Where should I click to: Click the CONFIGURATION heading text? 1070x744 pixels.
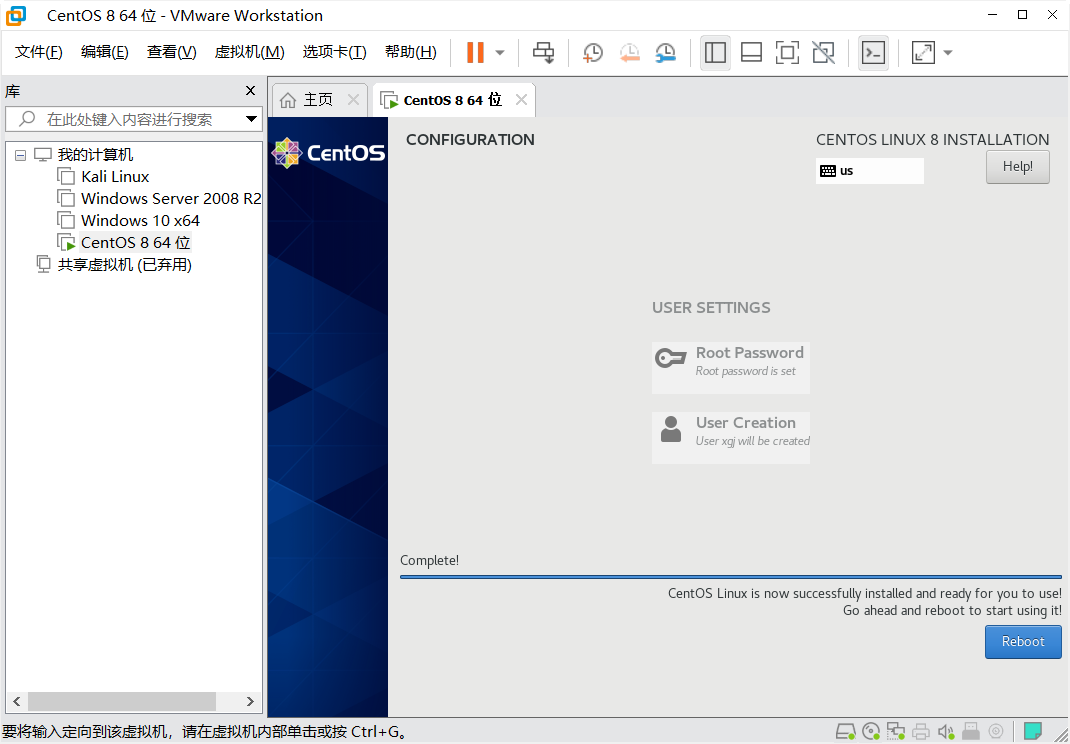[x=470, y=140]
